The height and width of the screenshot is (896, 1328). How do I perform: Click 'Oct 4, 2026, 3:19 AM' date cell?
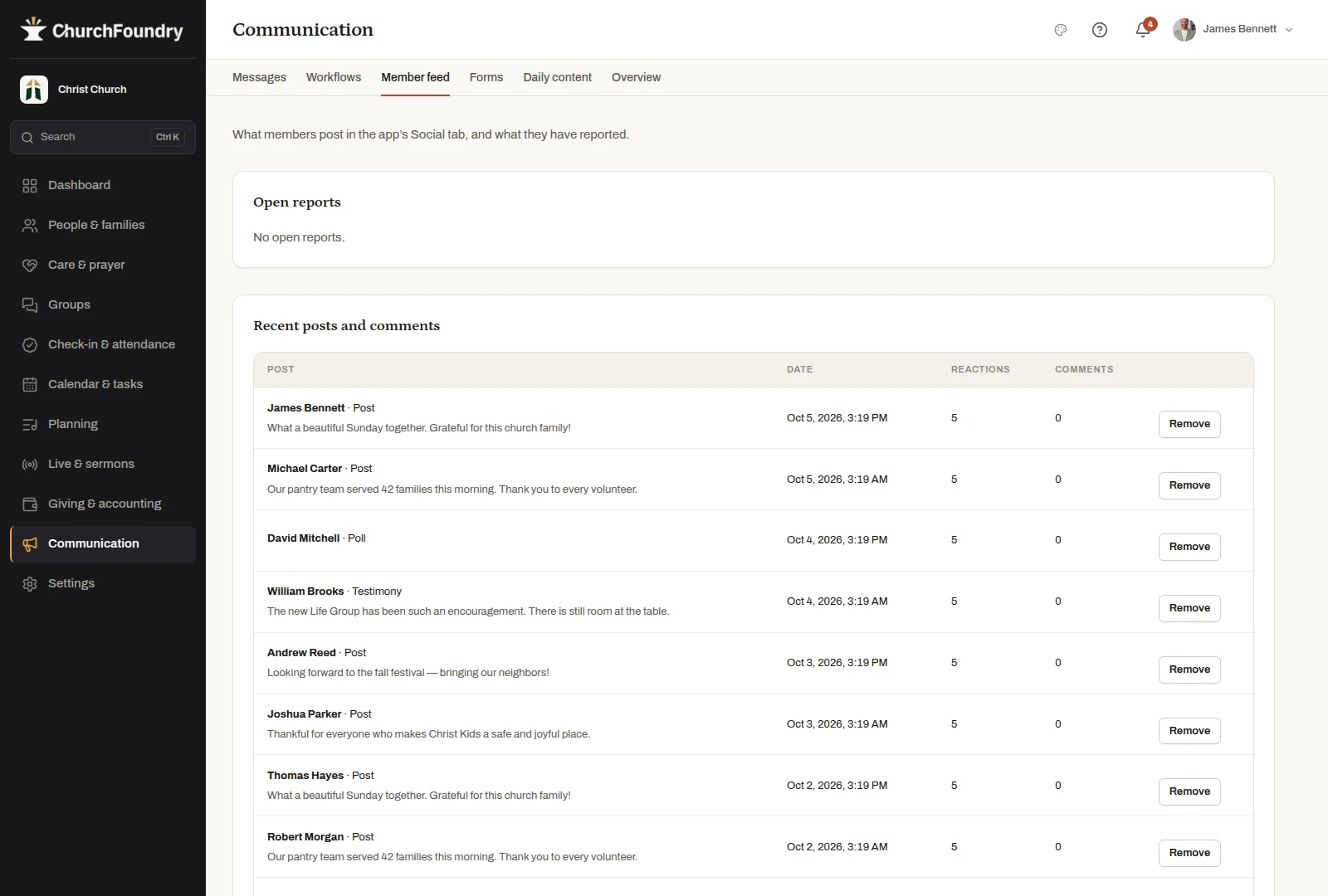(837, 601)
